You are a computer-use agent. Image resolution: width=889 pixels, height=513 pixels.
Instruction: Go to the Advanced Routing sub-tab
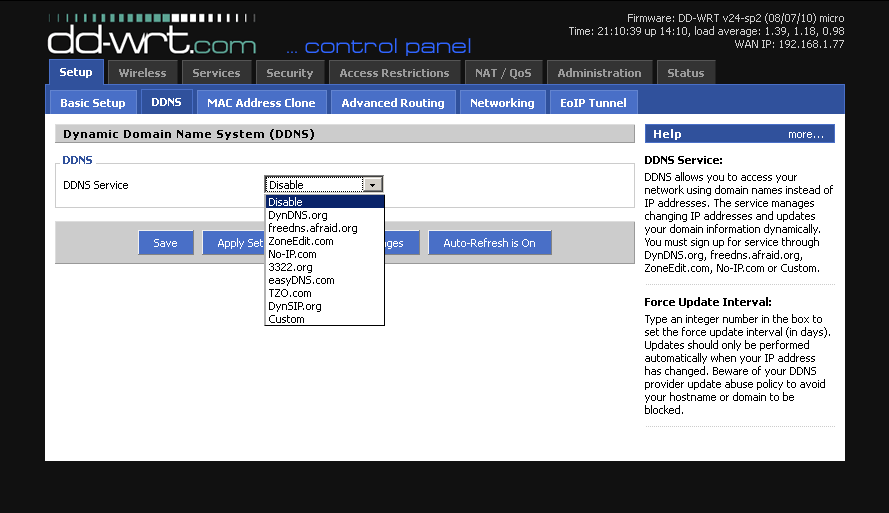coord(392,103)
